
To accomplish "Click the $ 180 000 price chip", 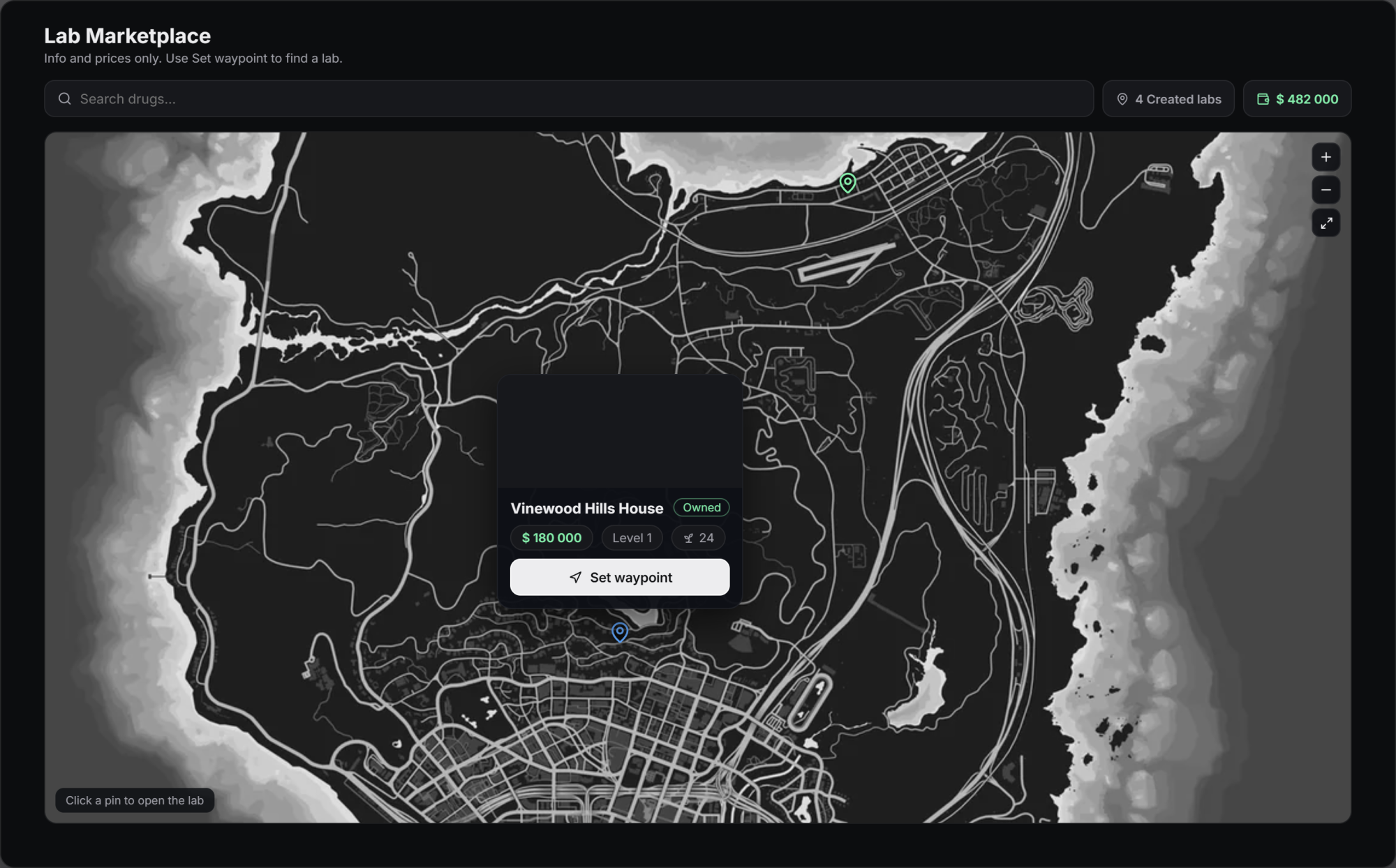I will pyautogui.click(x=551, y=538).
